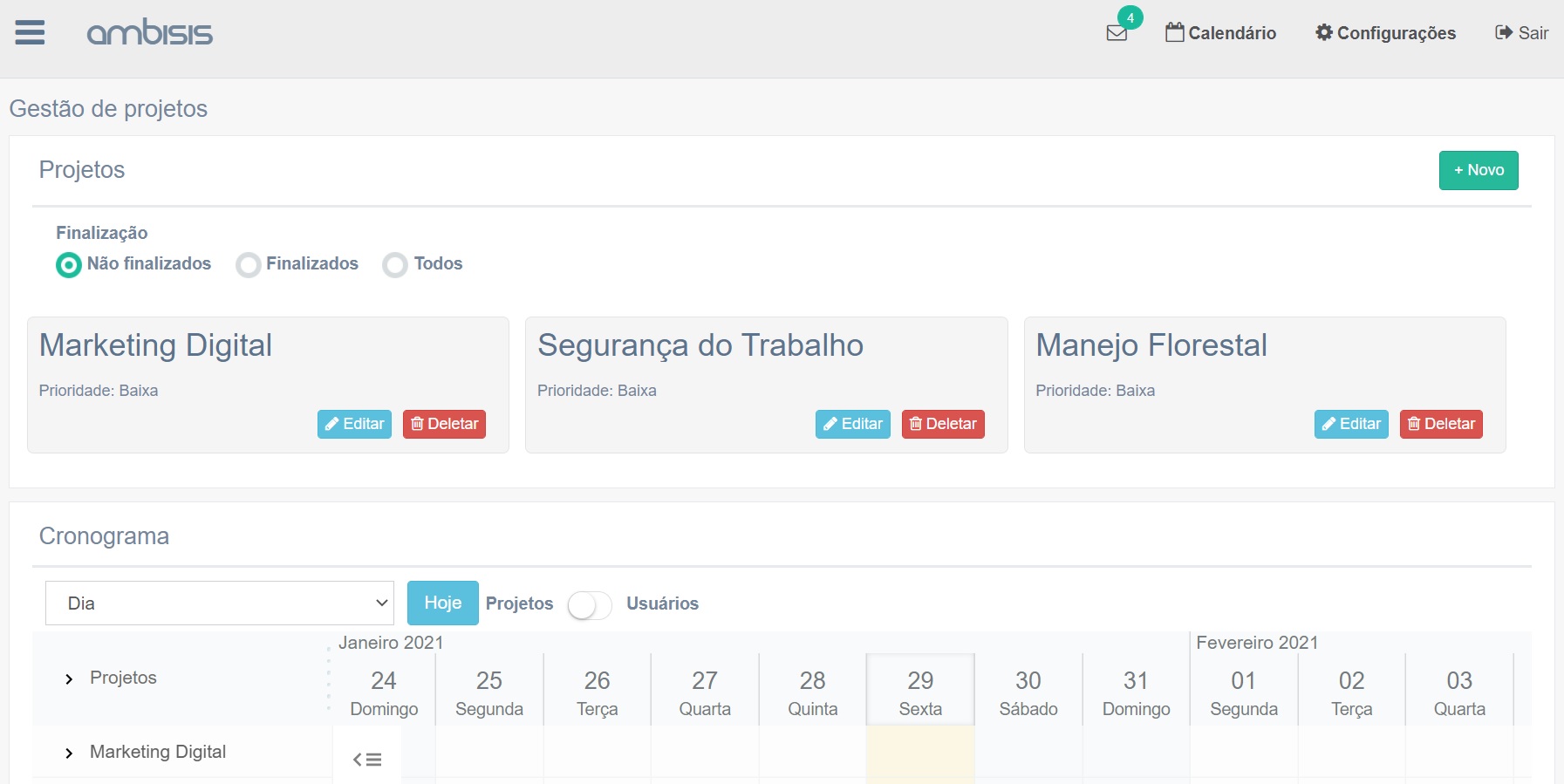This screenshot has height=784, width=1564.
Task: Select the Finalizados radio button
Action: coord(248,264)
